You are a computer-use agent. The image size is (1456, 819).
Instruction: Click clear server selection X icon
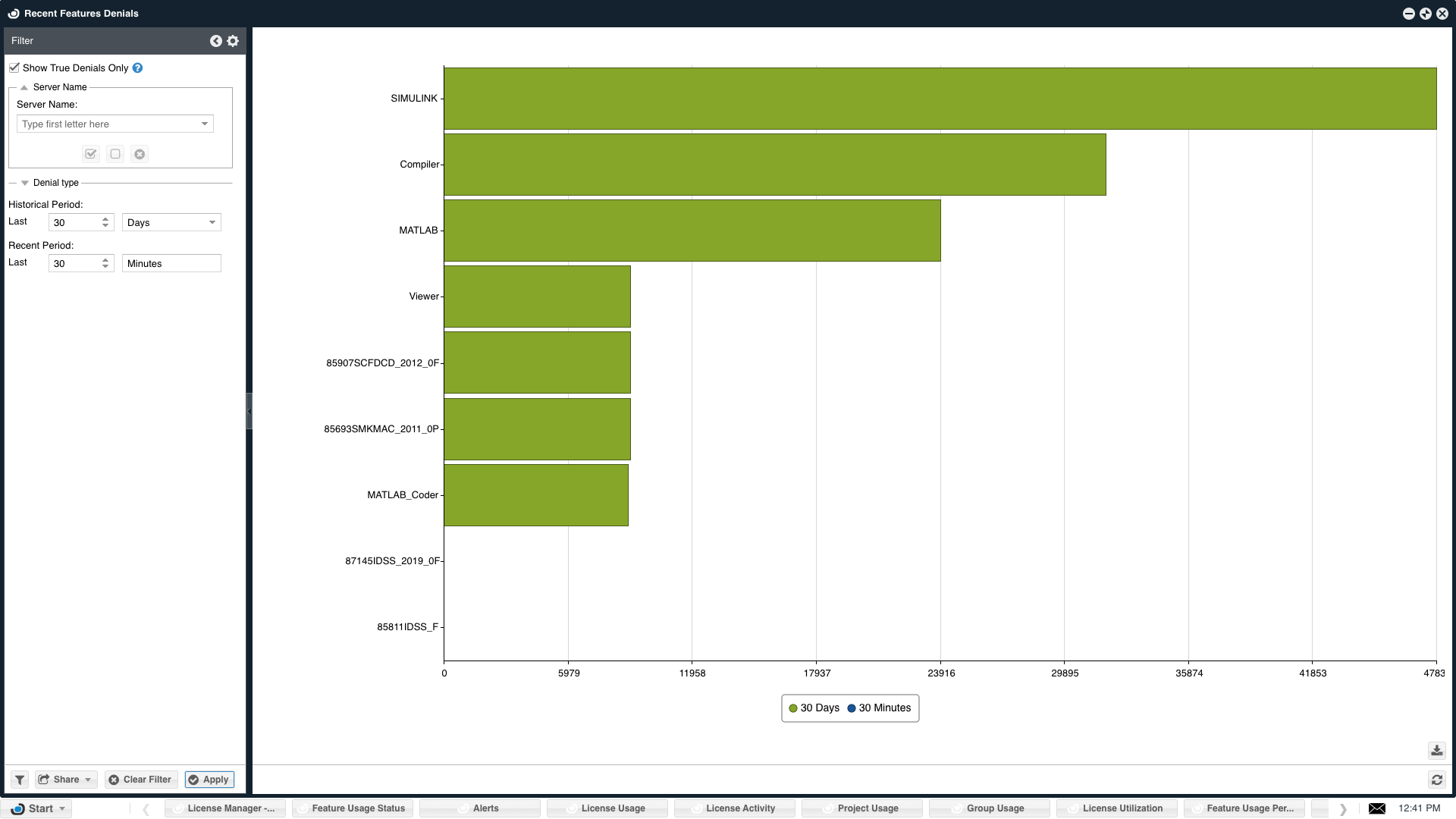click(x=140, y=154)
